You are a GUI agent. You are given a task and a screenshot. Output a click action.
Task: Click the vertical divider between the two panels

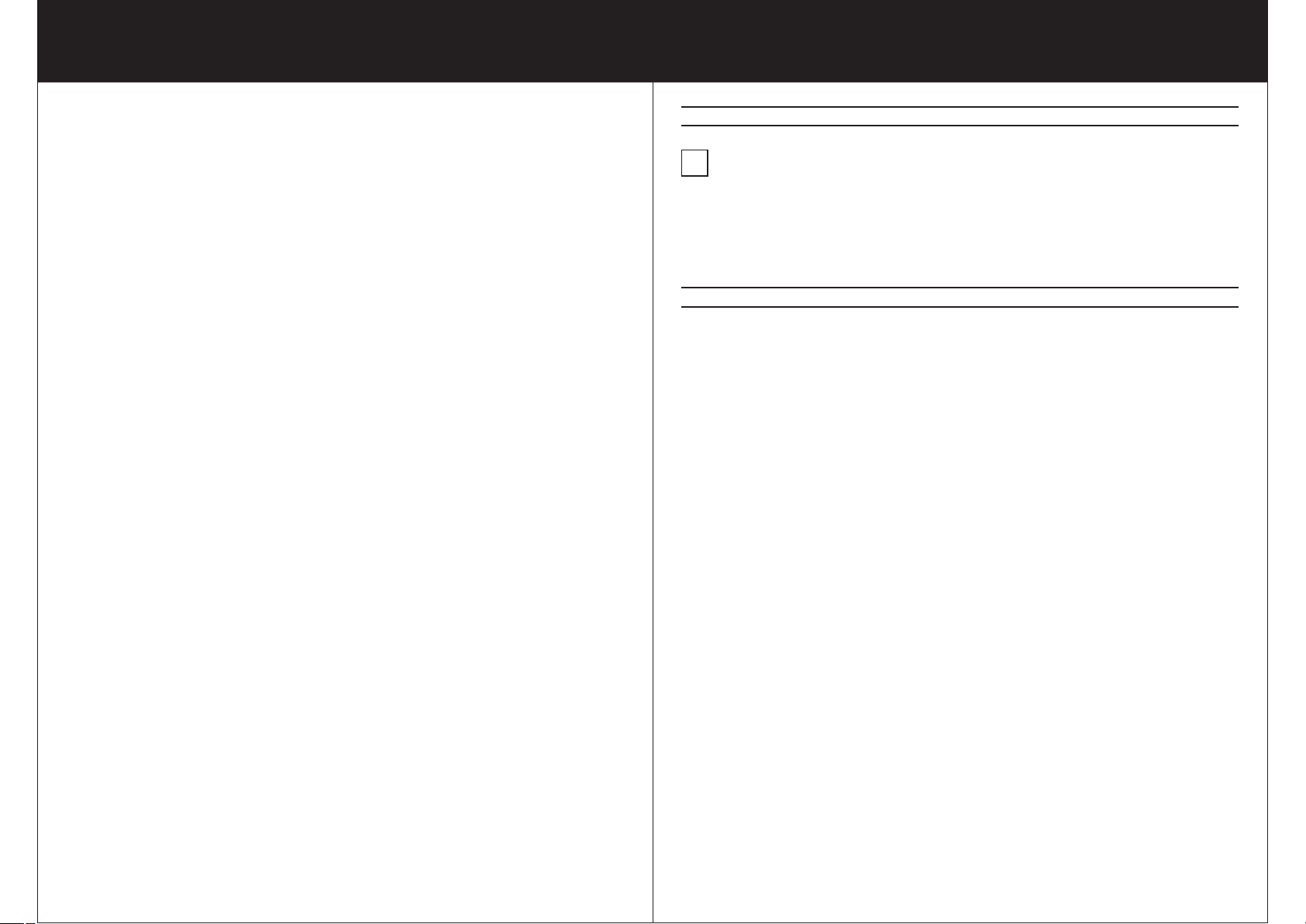pyautogui.click(x=653, y=502)
